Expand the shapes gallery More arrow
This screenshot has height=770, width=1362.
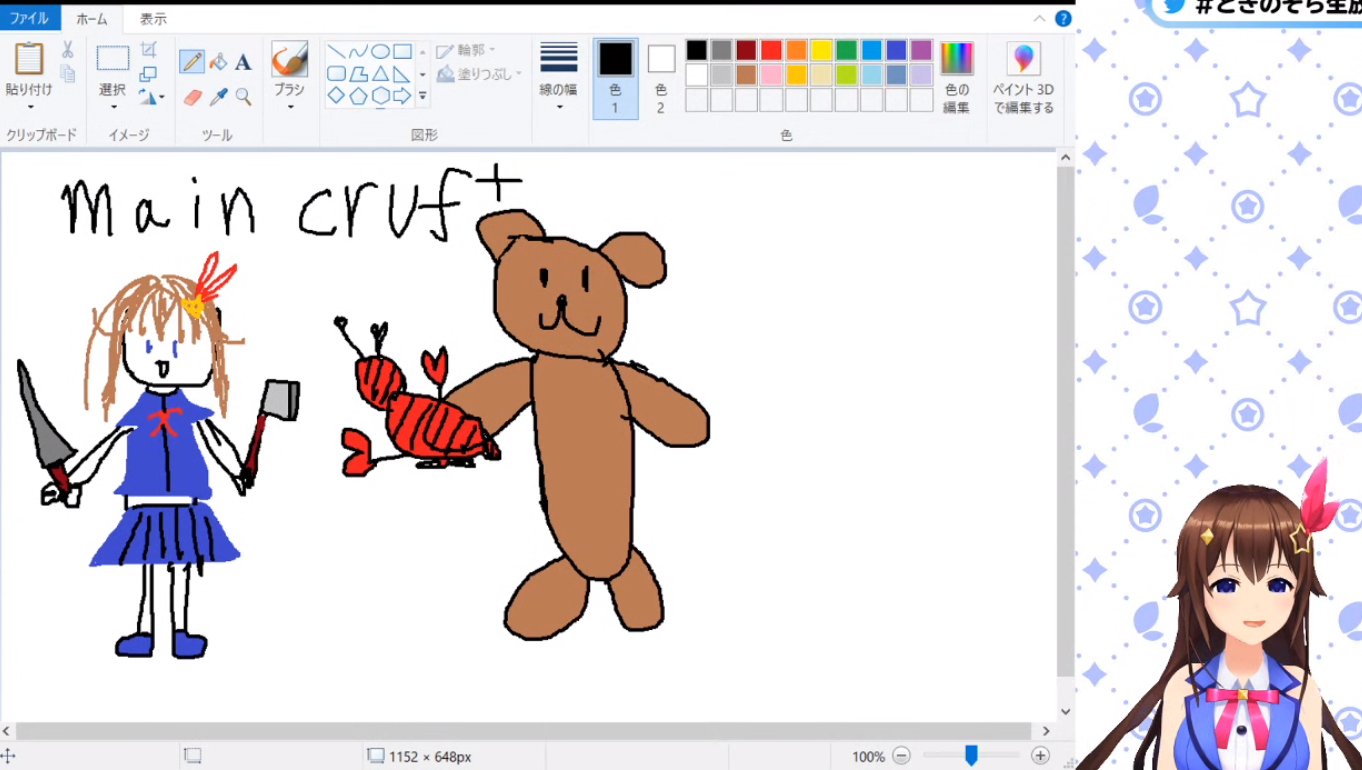coord(422,96)
